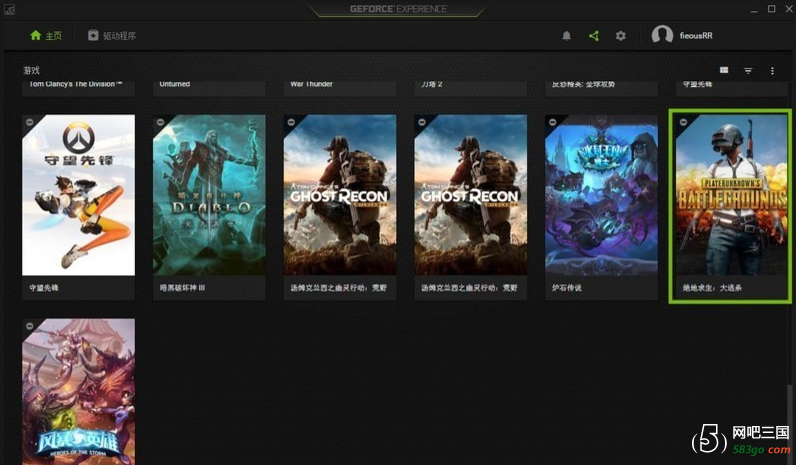The width and height of the screenshot is (796, 465).
Task: Click the Tom Clancy's The Division label
Action: coord(75,85)
